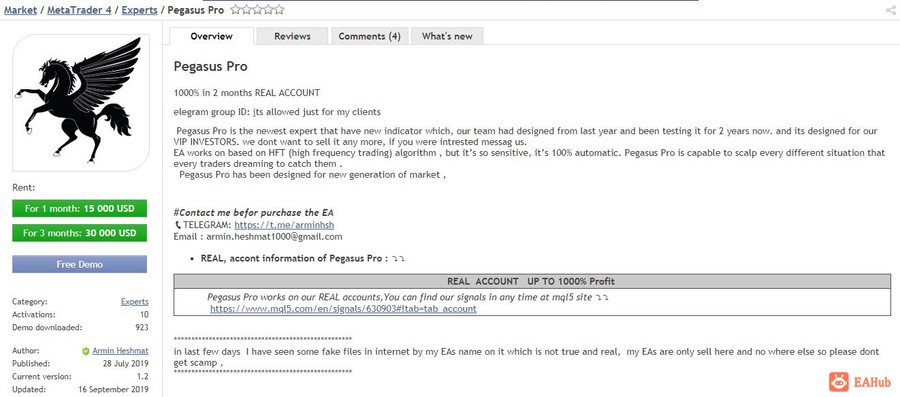The height and width of the screenshot is (397, 900).
Task: Click the green verified shield next to author
Action: (x=86, y=351)
